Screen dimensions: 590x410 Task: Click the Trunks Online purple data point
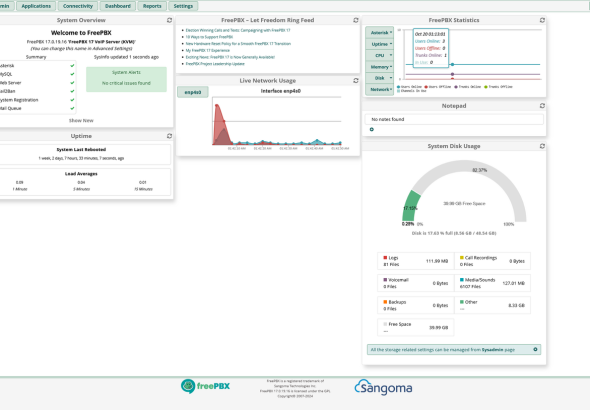coord(452,74)
